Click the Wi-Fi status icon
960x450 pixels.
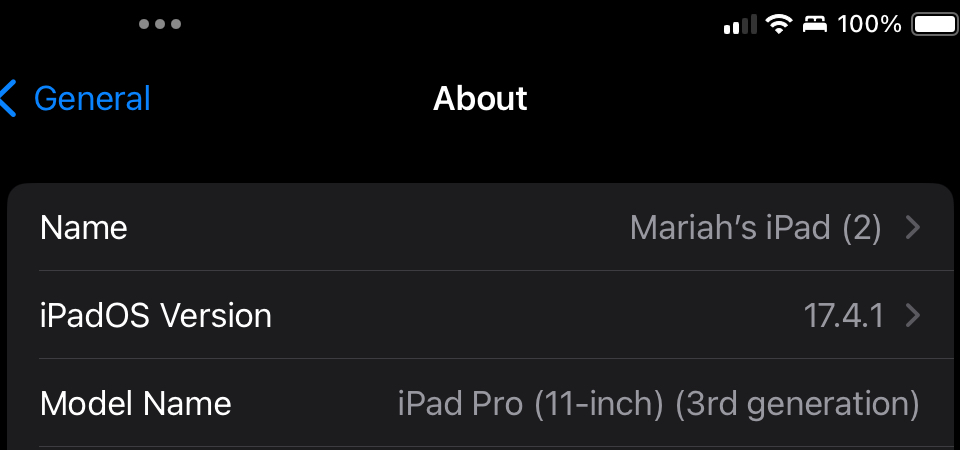point(778,25)
